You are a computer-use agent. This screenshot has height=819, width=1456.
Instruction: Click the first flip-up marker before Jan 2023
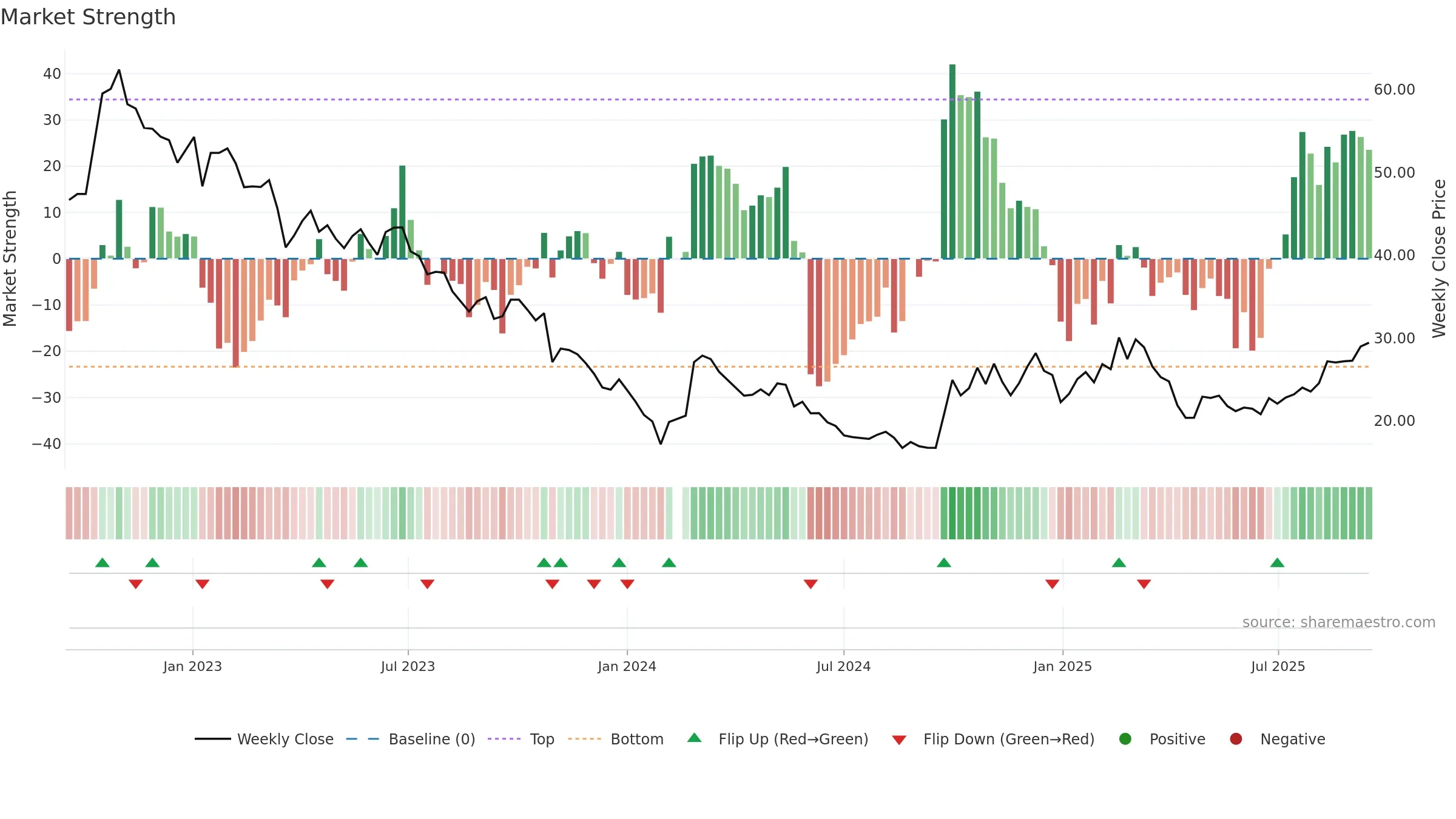click(103, 562)
